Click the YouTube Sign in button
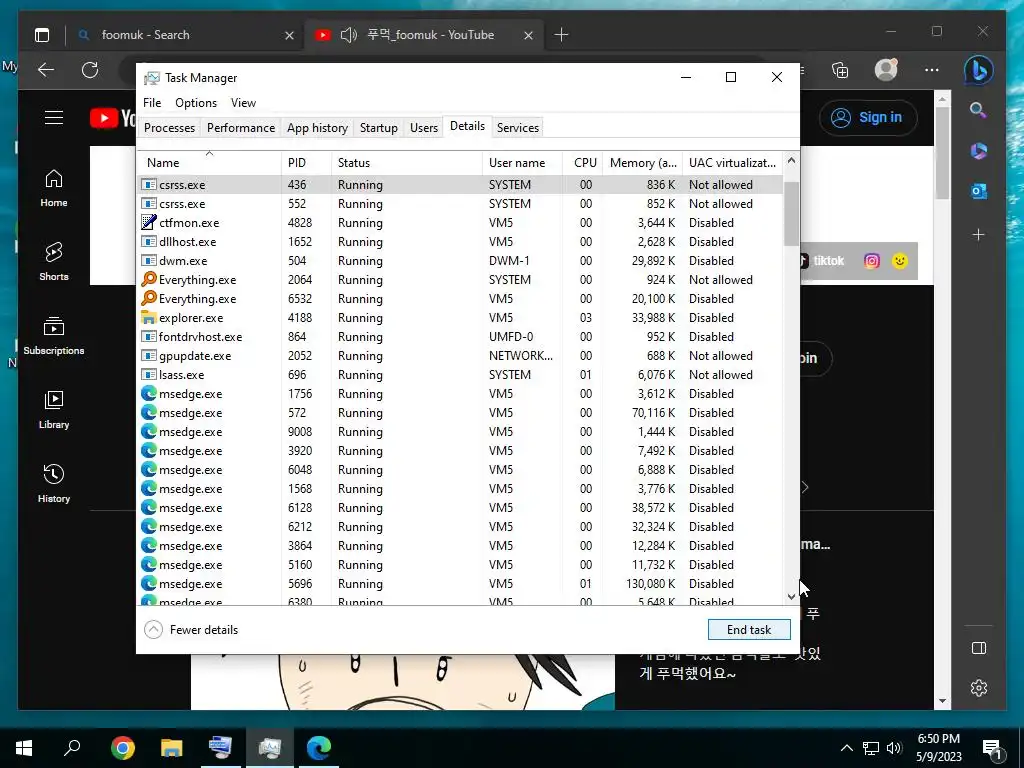The width and height of the screenshot is (1024, 768). coord(868,118)
